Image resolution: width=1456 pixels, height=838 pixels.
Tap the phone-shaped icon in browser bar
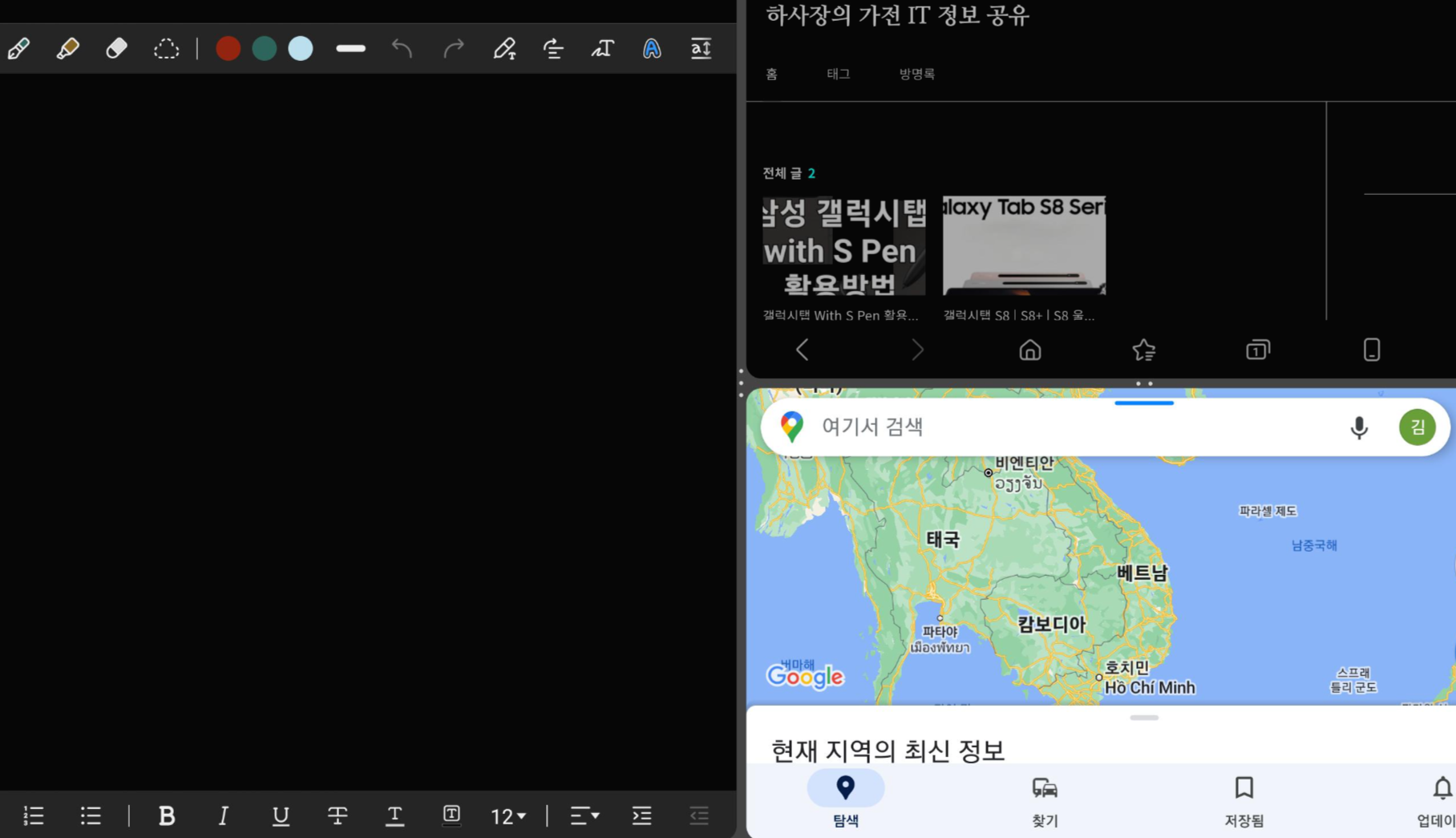1372,350
